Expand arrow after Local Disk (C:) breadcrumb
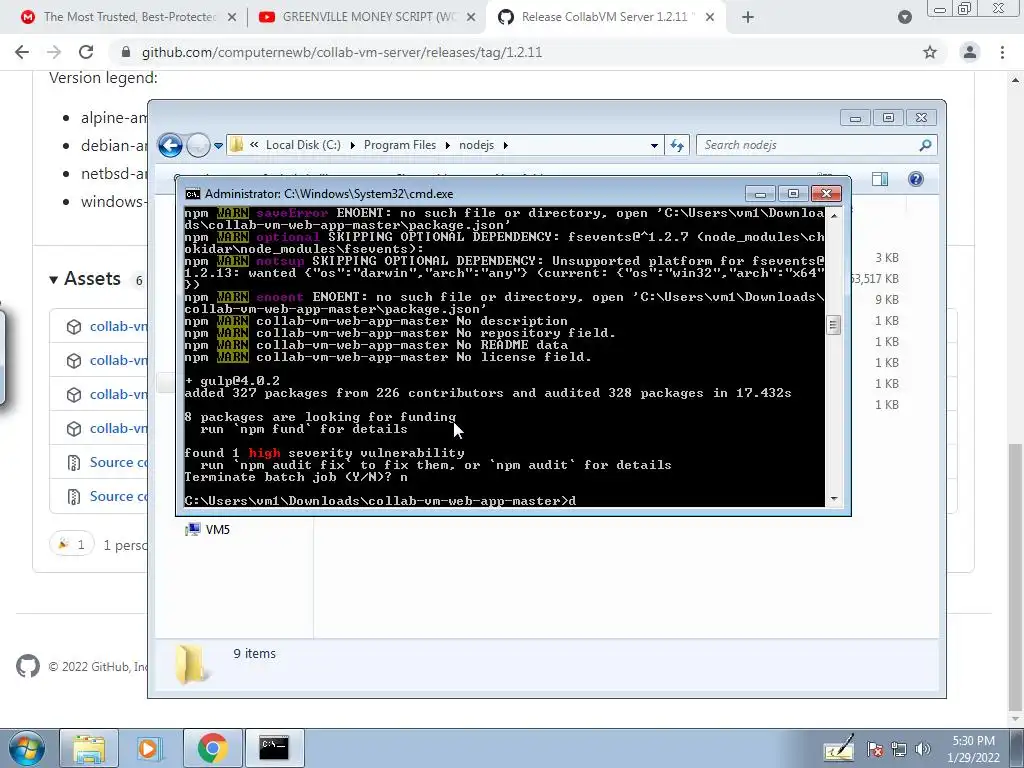 [x=352, y=145]
